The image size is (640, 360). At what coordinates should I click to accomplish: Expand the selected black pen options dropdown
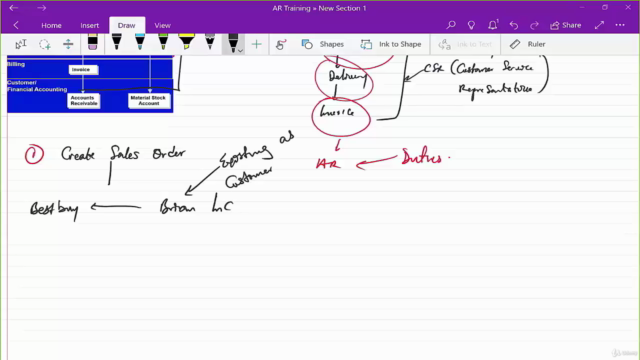tap(240, 51)
